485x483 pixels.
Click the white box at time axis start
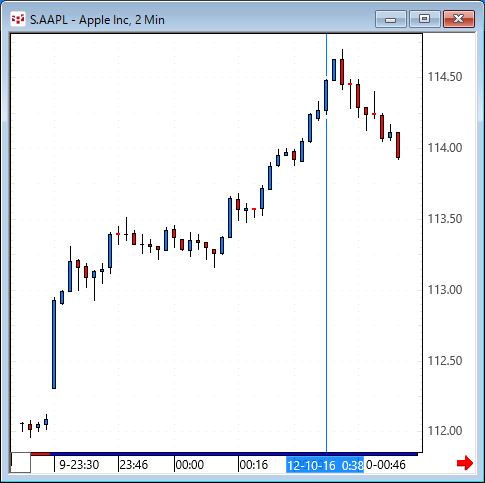[21, 462]
